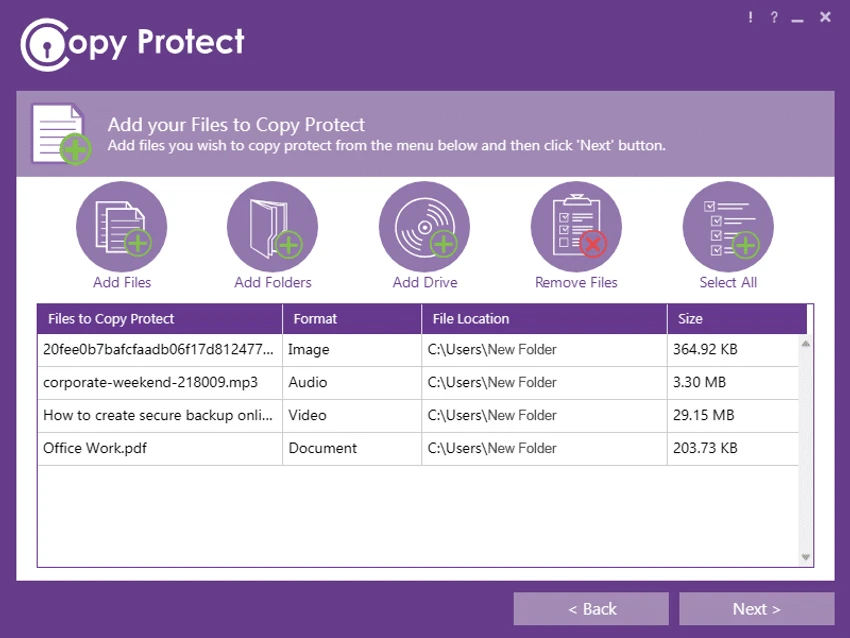This screenshot has width=850, height=638.
Task: Click the 'Add your Files to Copy Protect' heading
Action: pyautogui.click(x=236, y=125)
